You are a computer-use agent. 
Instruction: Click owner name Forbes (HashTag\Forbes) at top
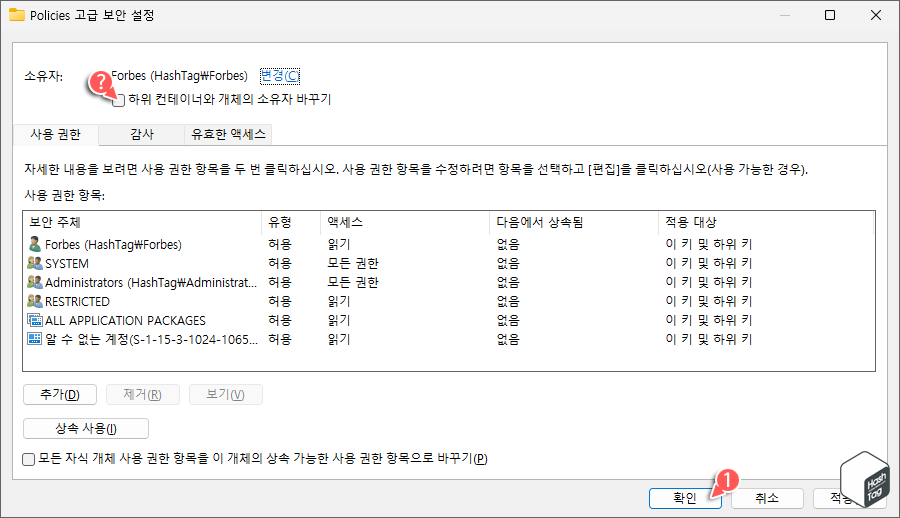(x=179, y=76)
